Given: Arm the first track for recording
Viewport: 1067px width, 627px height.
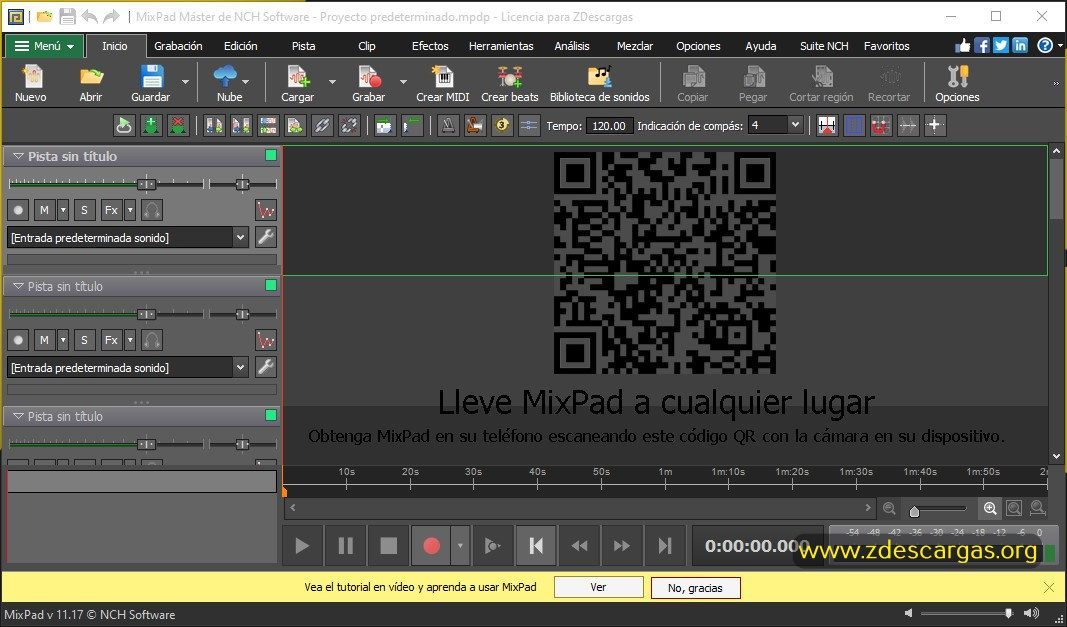Looking at the screenshot, I should click(18, 210).
